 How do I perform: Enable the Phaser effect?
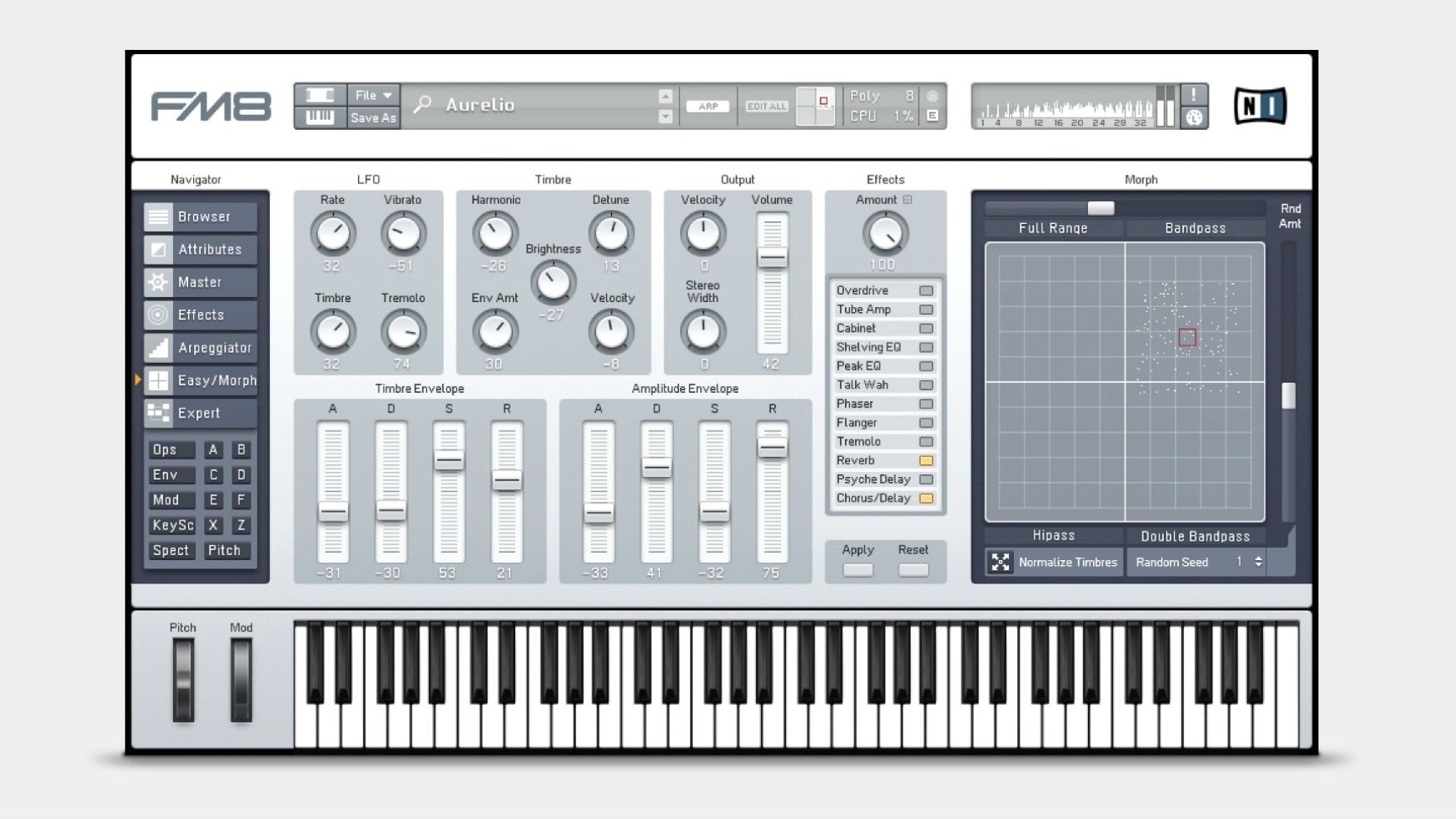(x=926, y=404)
